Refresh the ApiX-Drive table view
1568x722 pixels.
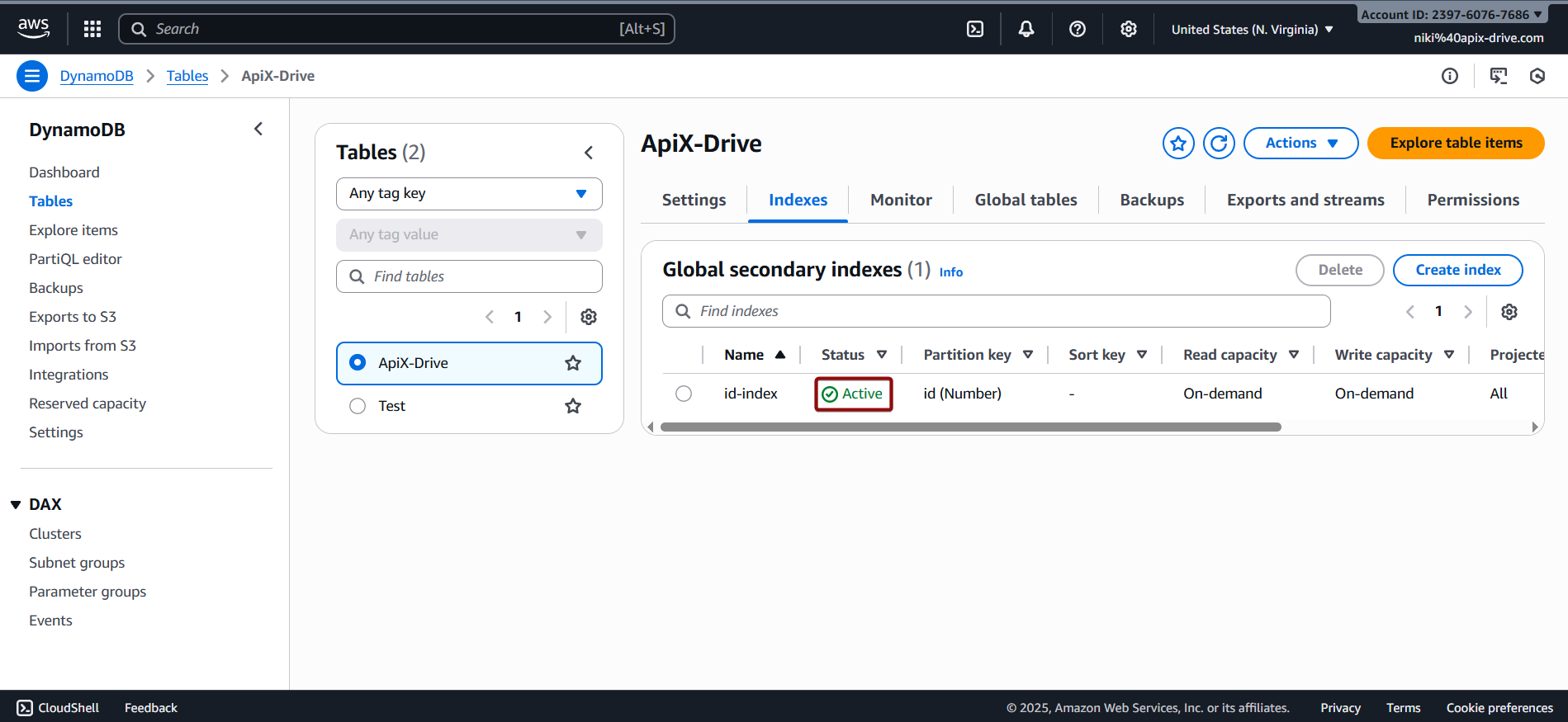point(1219,143)
